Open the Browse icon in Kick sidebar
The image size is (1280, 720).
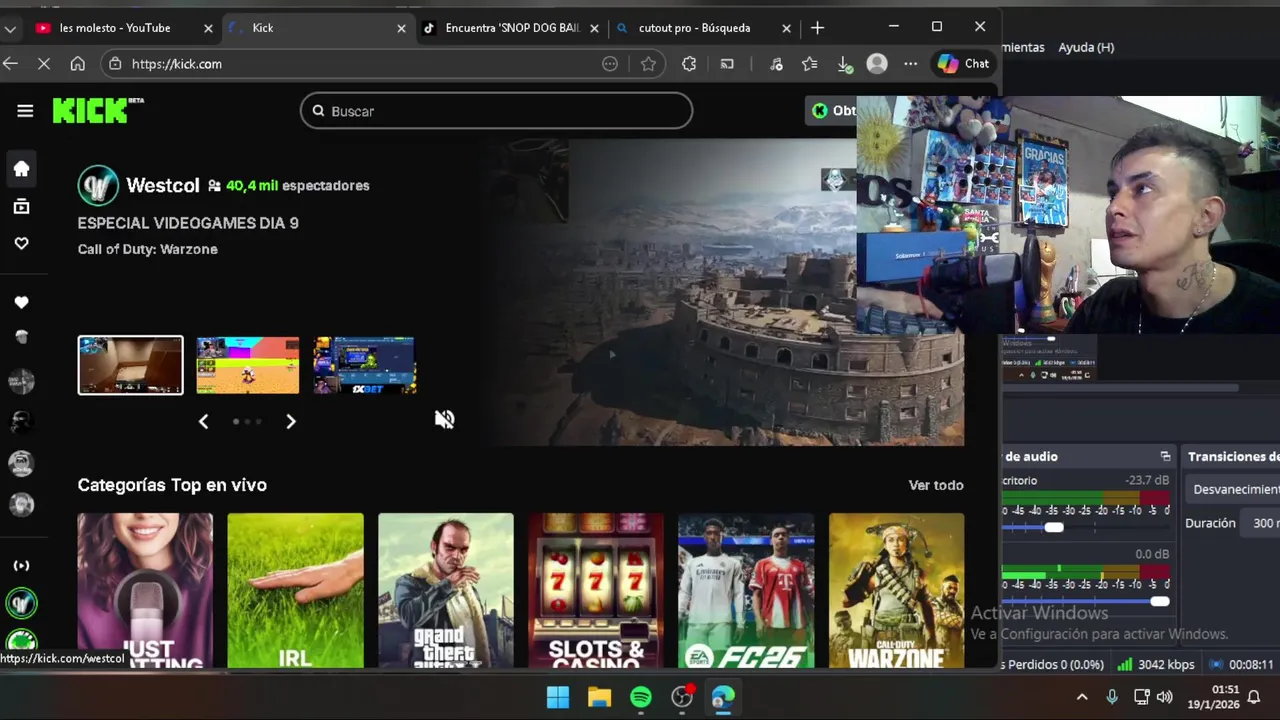(21, 207)
